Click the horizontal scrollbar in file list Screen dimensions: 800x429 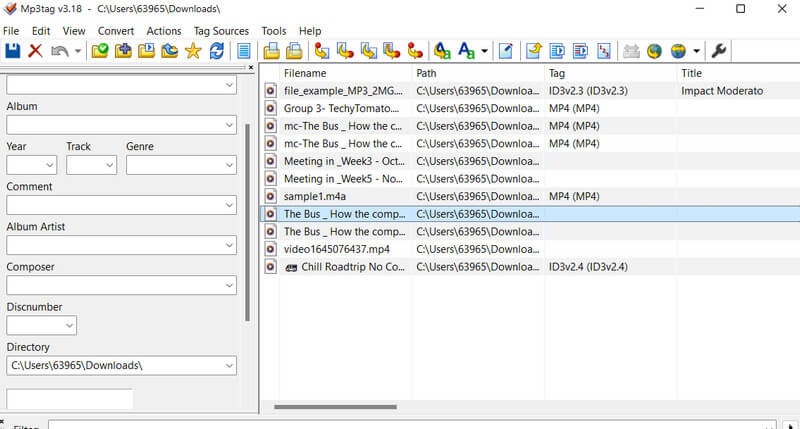pyautogui.click(x=334, y=406)
